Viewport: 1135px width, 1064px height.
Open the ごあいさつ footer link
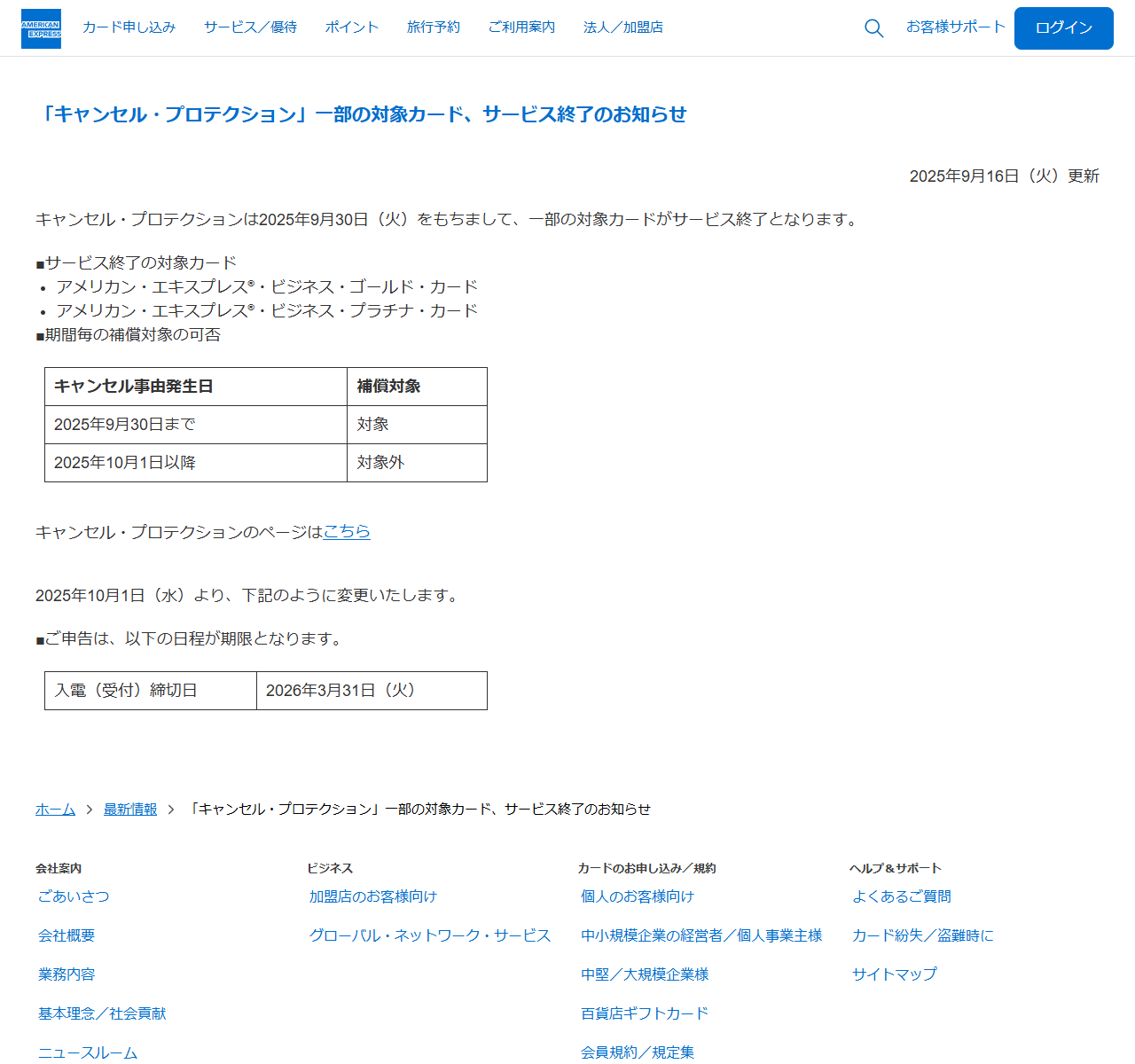pos(74,896)
